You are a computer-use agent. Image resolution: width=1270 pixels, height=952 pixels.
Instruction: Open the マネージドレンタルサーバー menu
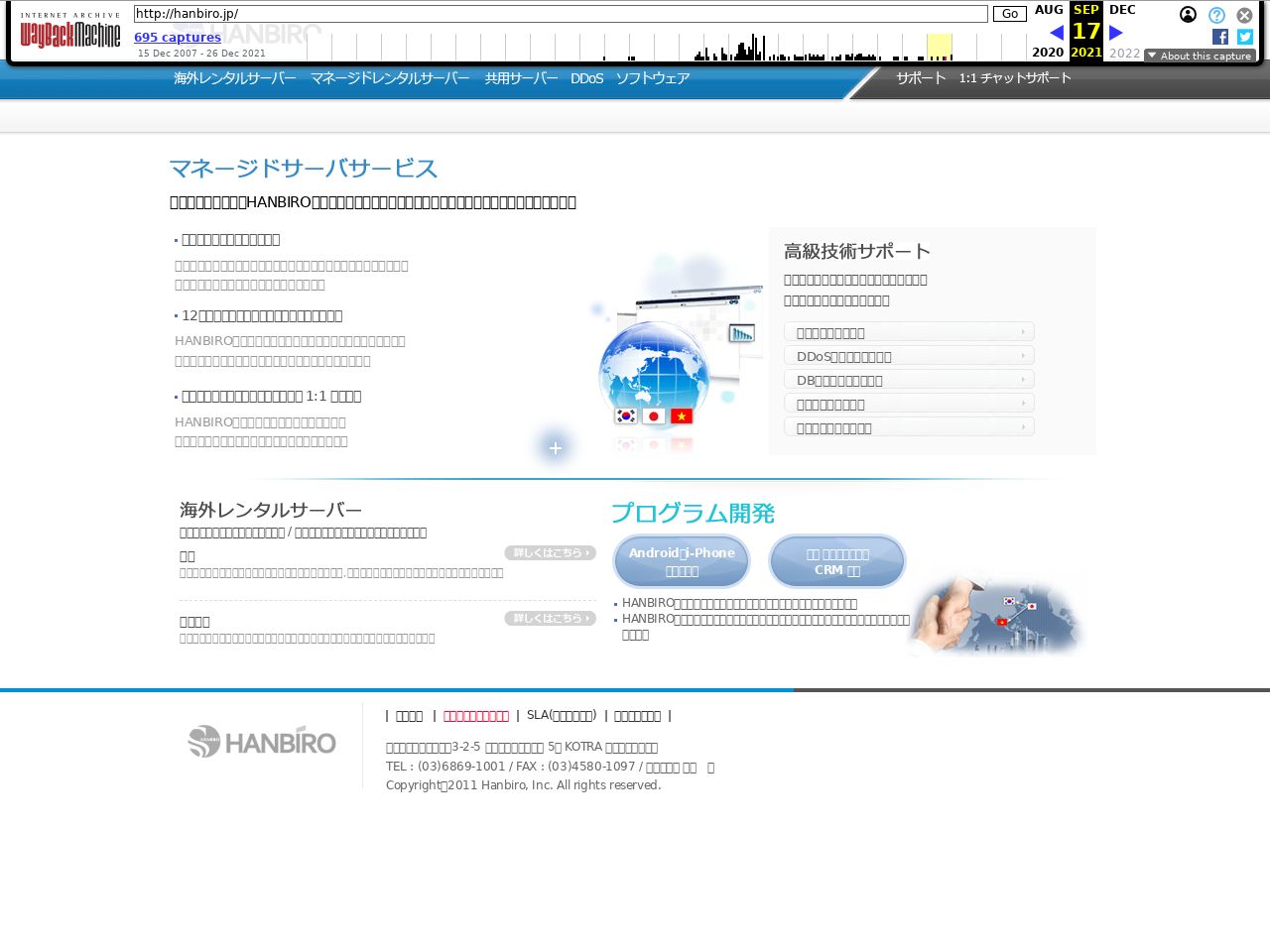[390, 78]
